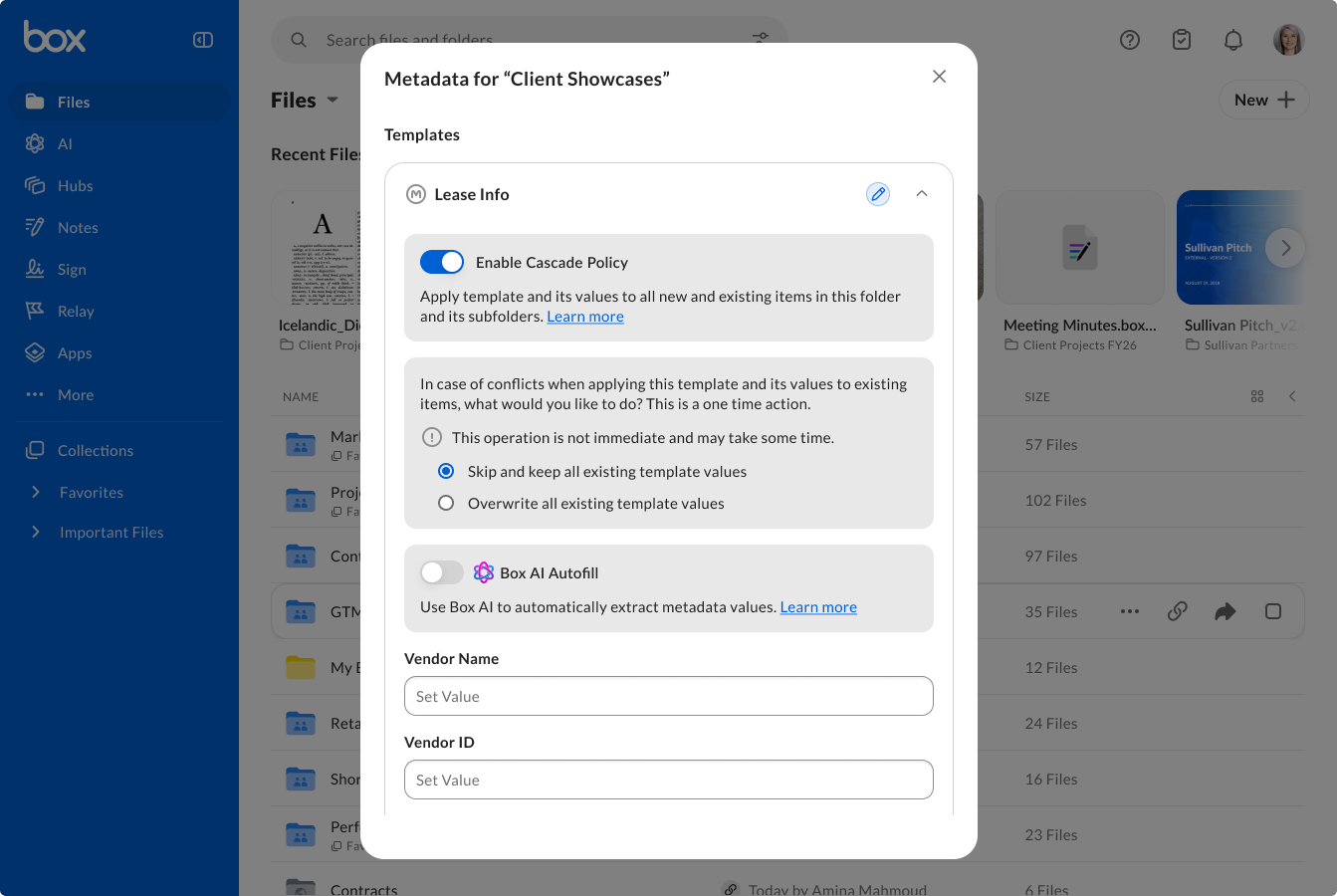Open the tasks clipboard icon

coord(1182,40)
